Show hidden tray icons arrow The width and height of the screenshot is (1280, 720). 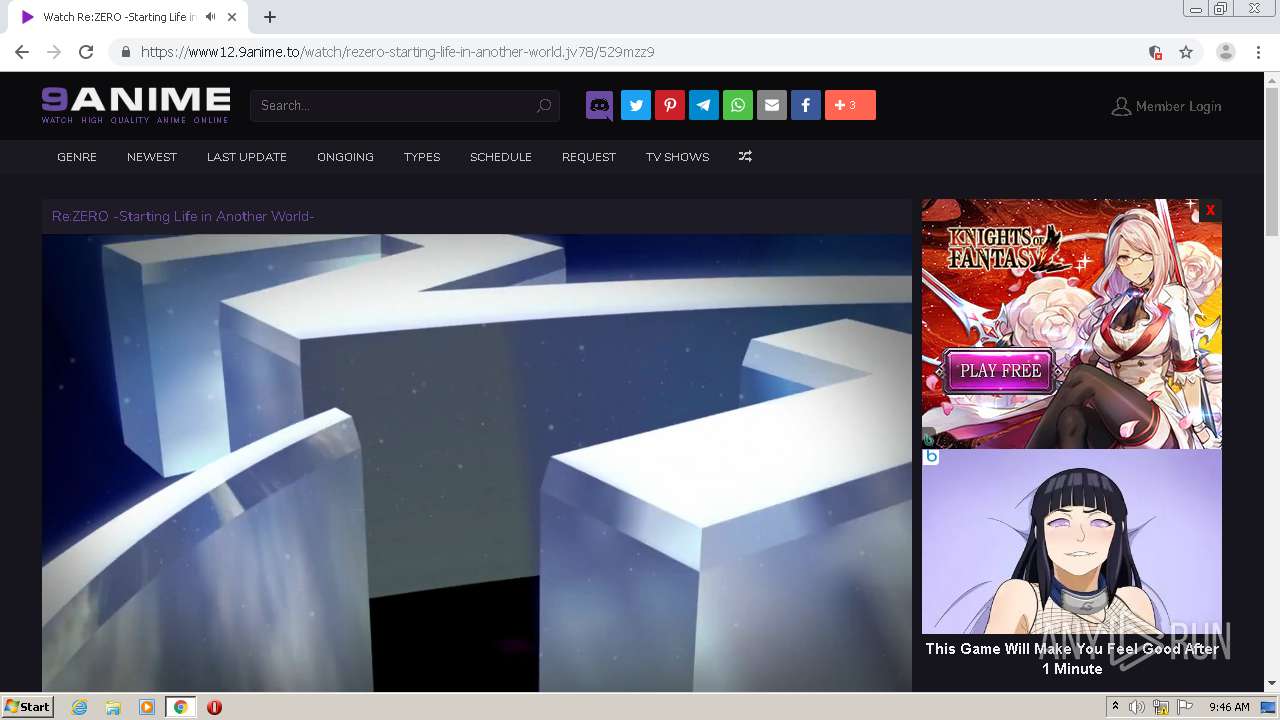pos(1115,707)
